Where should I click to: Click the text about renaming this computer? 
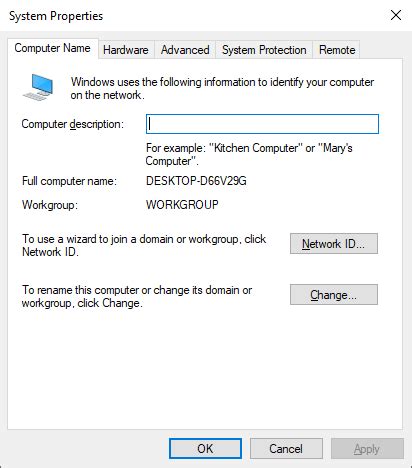137,296
